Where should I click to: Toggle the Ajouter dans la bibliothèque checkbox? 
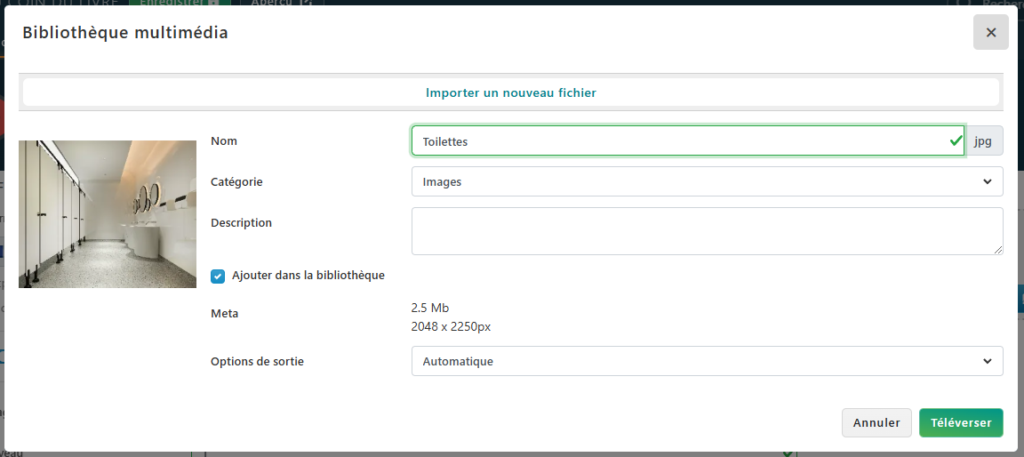218,275
